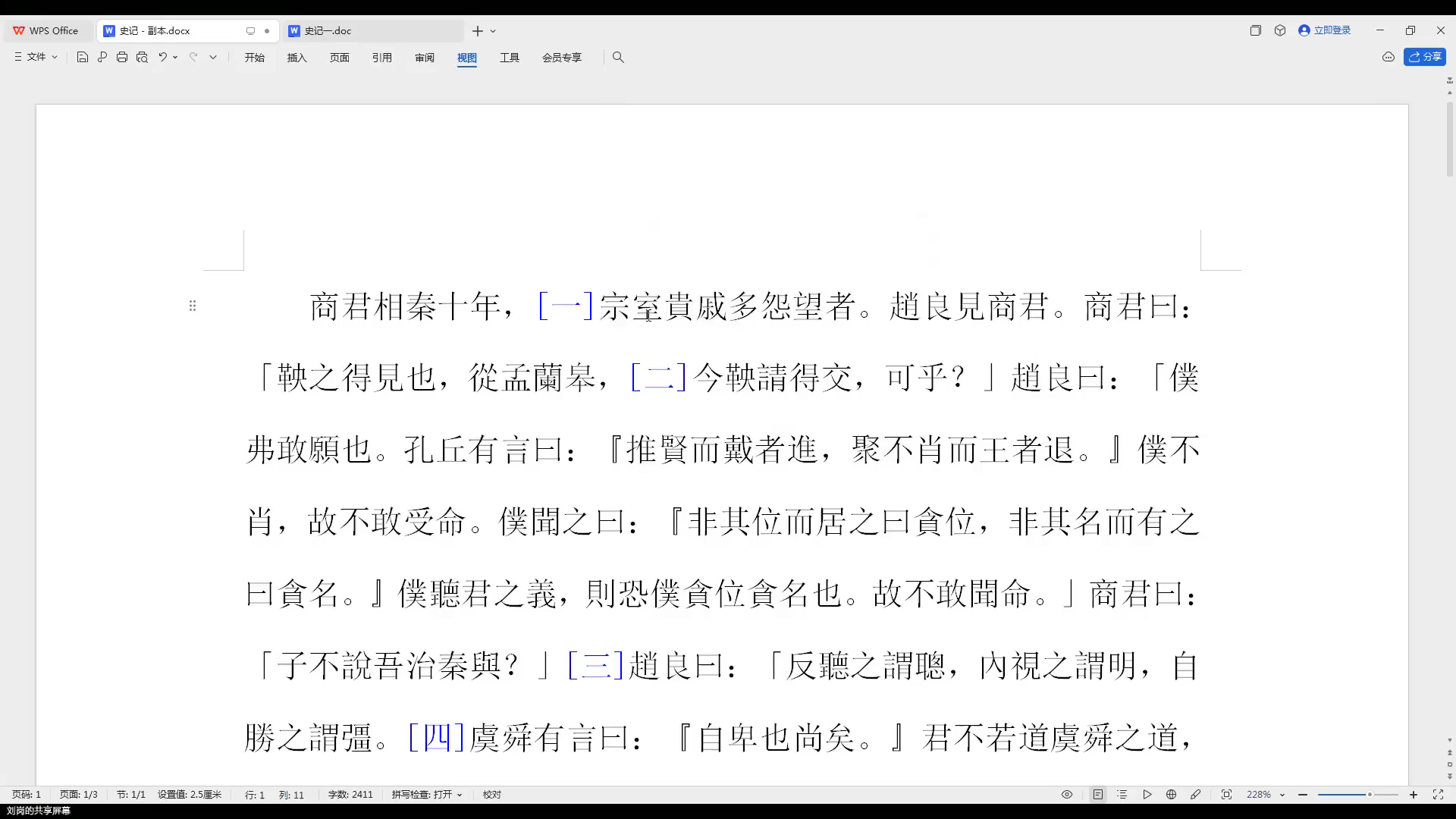This screenshot has height=819, width=1456.
Task: Click the WPS Office home tab
Action: pyautogui.click(x=47, y=31)
